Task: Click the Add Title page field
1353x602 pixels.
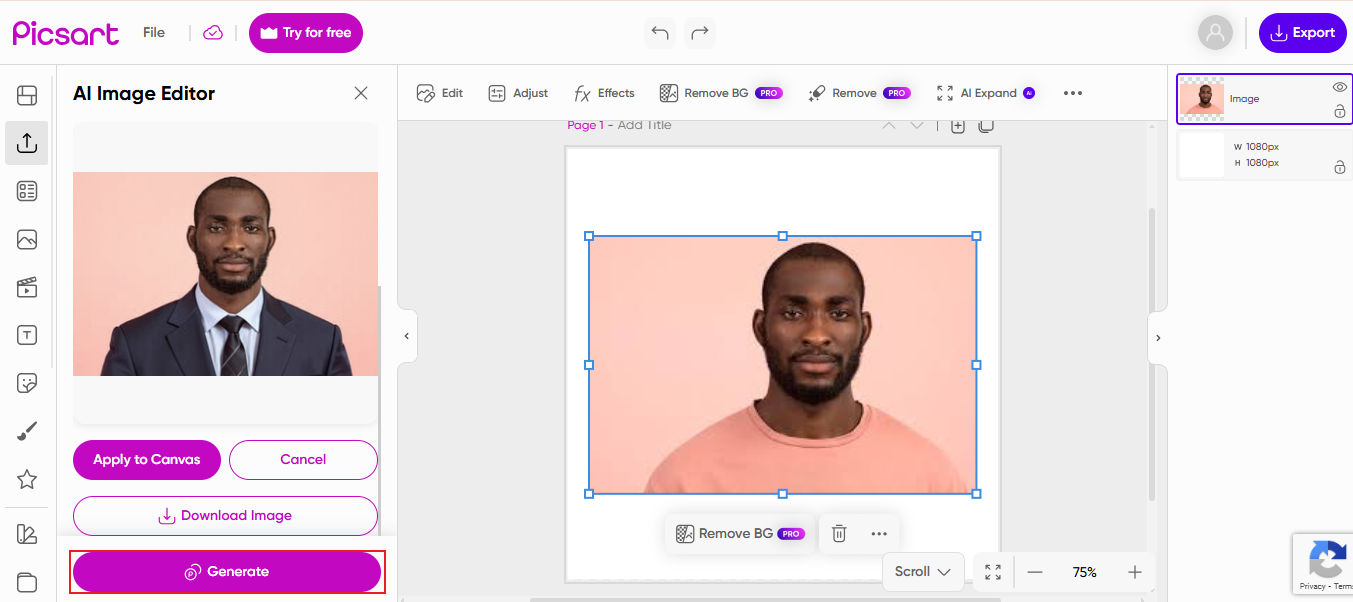Action: click(645, 125)
